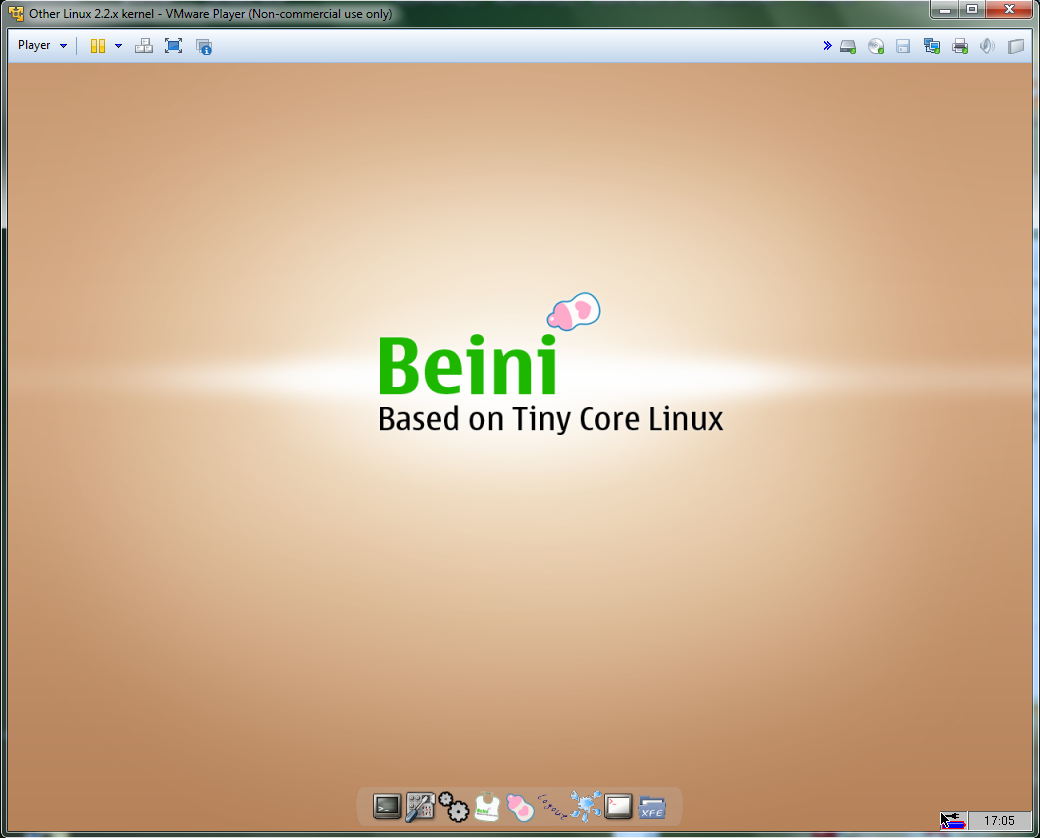Enter full screen mode
Screen dimensions: 1040x838
point(174,46)
